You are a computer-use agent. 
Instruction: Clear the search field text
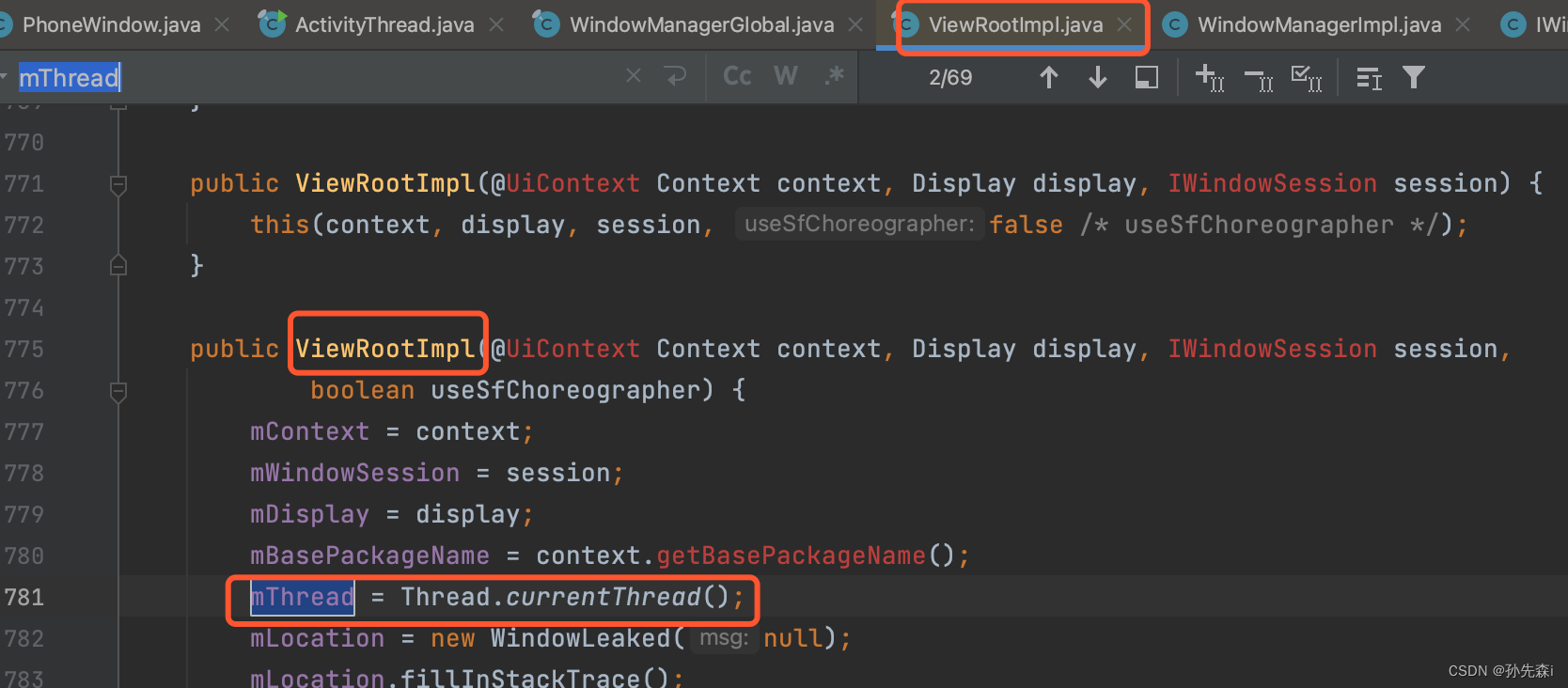634,76
